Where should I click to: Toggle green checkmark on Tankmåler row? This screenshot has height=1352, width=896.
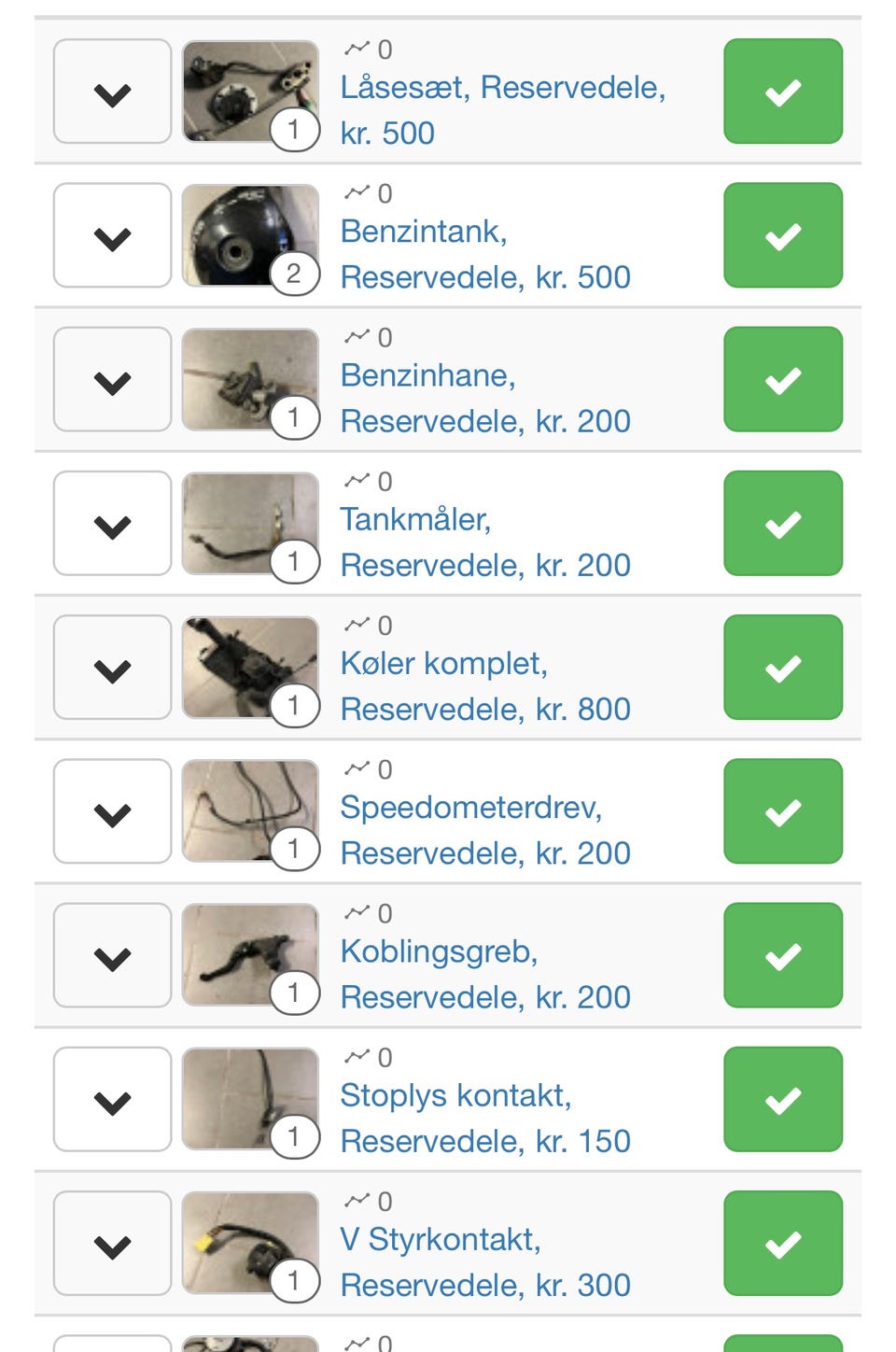[x=782, y=523]
